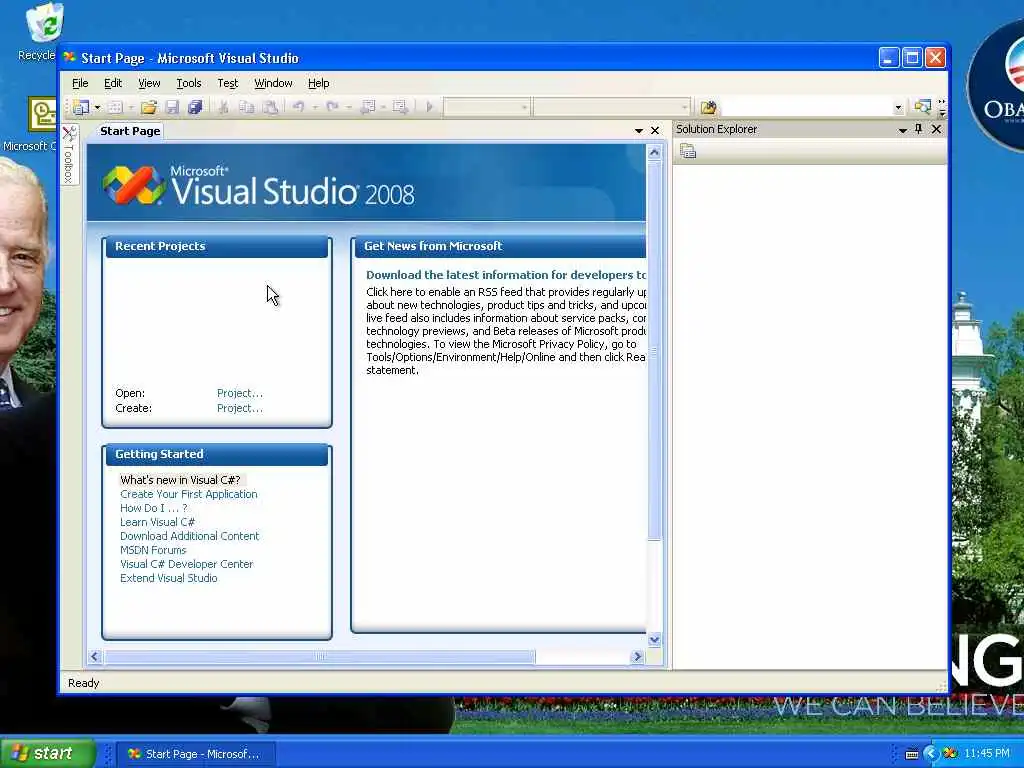The width and height of the screenshot is (1024, 768).
Task: Open the Find box dropdown arrow
Action: [899, 108]
